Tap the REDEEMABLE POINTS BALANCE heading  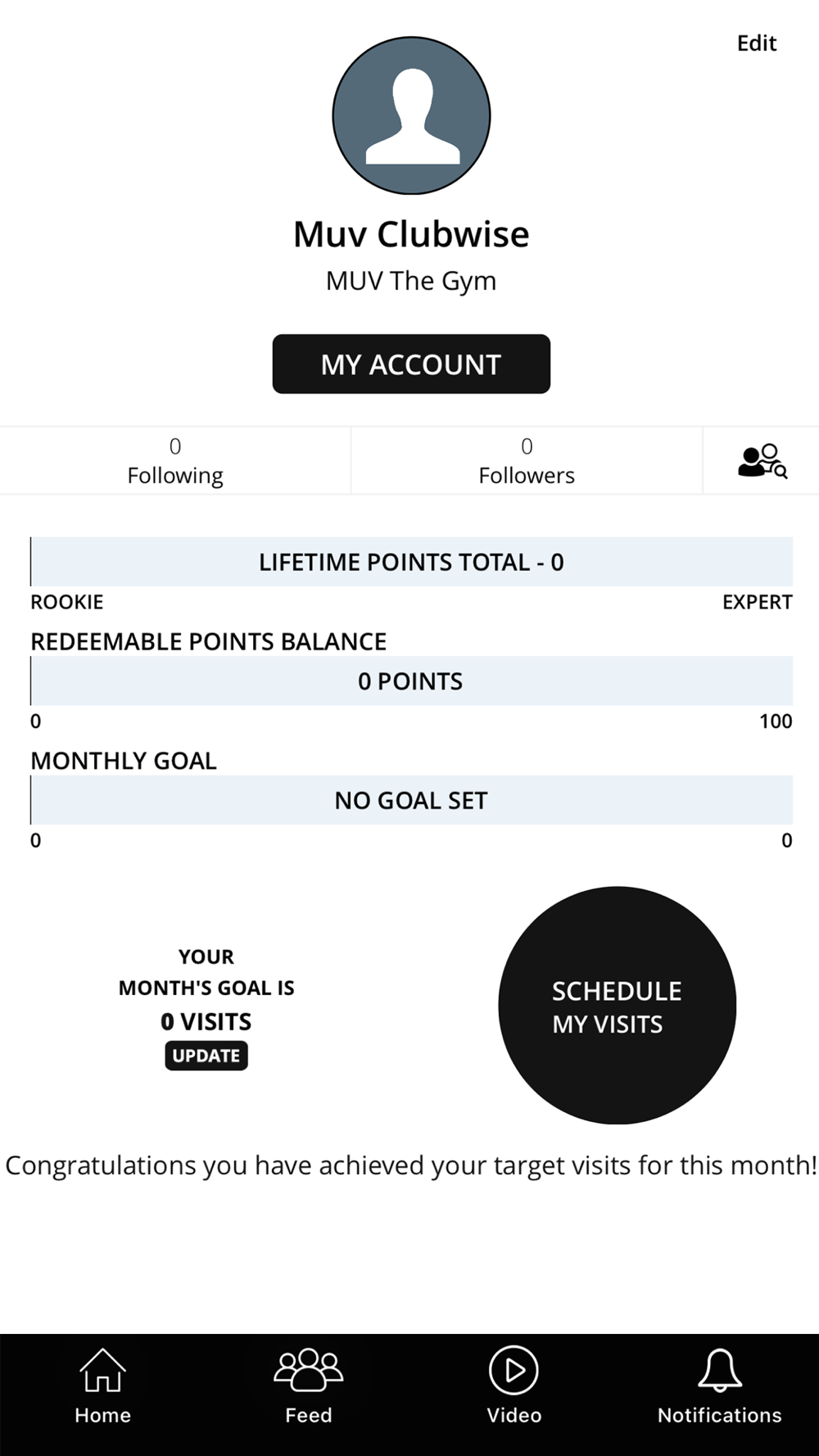point(208,641)
